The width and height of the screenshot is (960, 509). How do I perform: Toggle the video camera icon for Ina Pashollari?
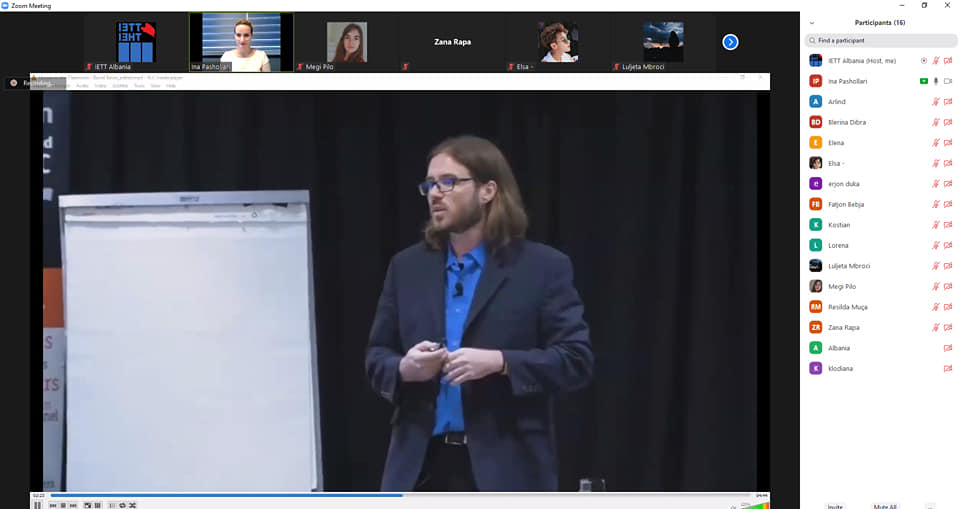tap(947, 81)
